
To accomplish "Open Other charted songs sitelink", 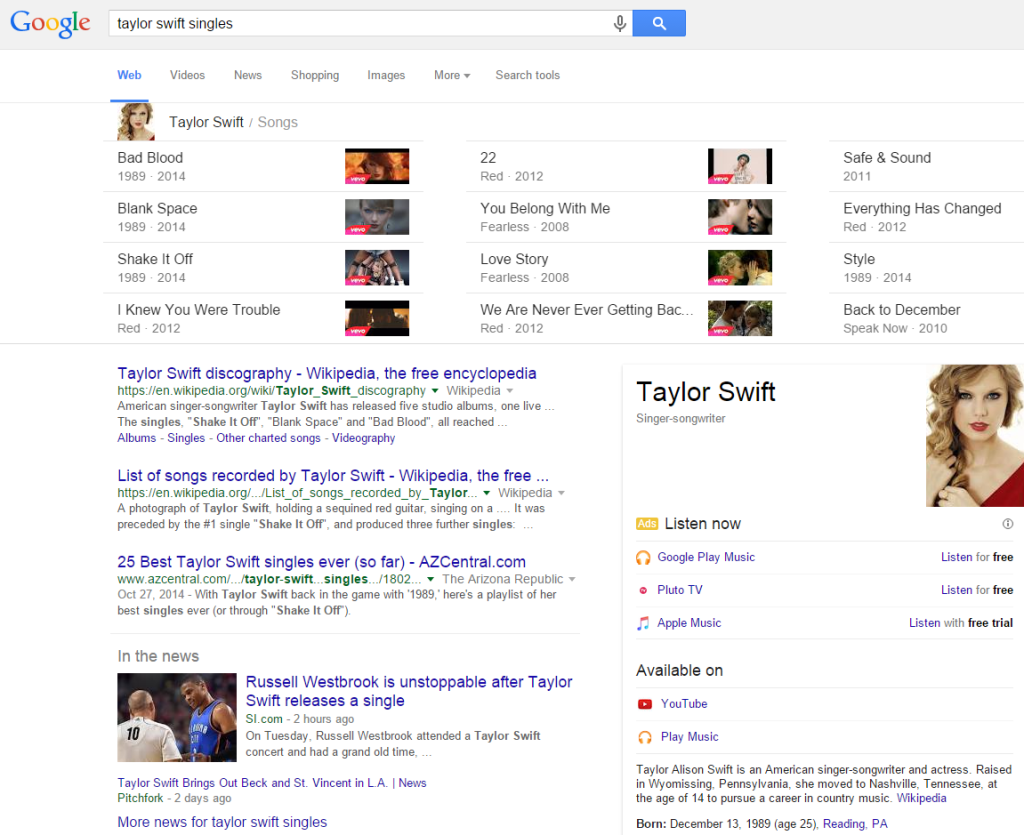I will pos(268,438).
